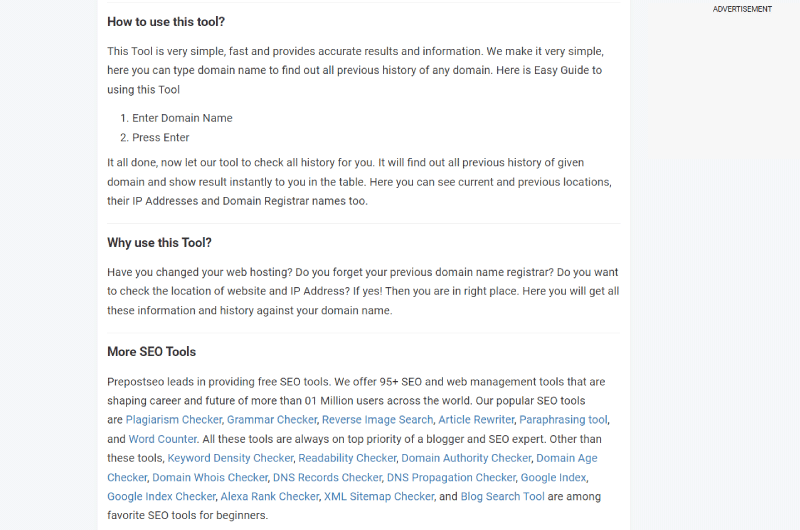The width and height of the screenshot is (800, 530).
Task: Open the Grammar Checker link
Action: (x=272, y=420)
